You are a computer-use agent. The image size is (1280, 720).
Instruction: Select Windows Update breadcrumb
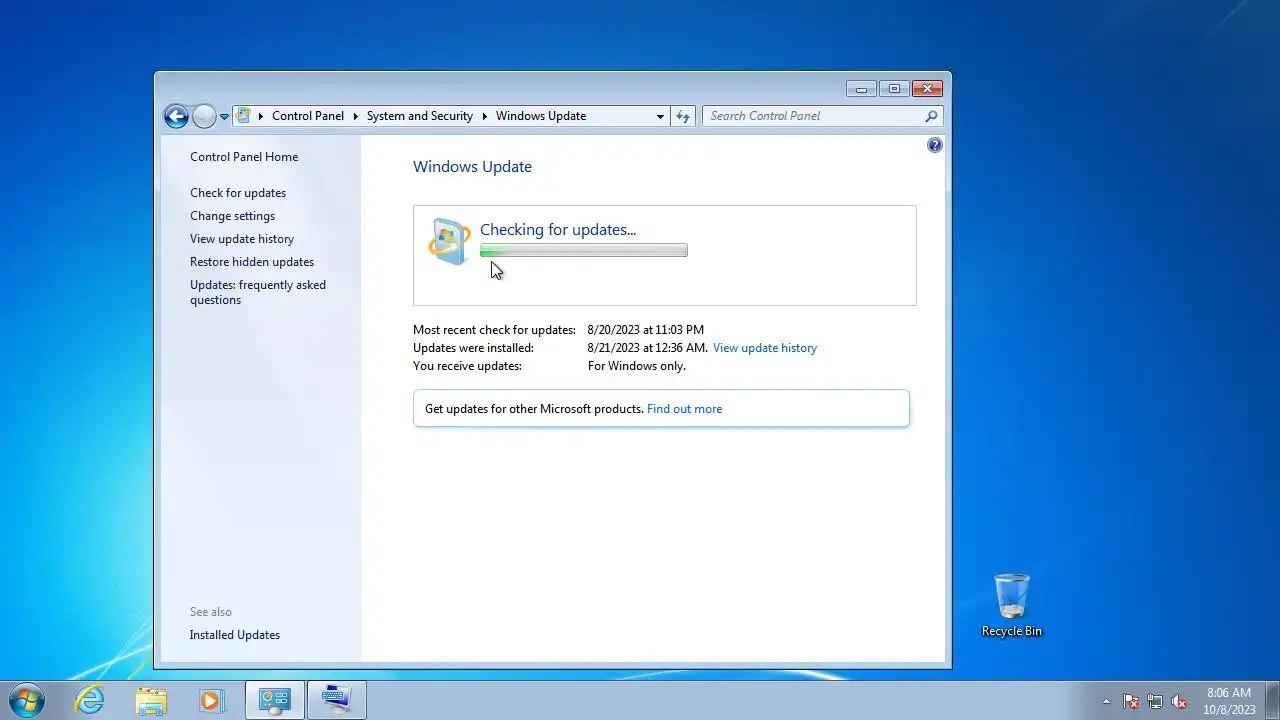[x=541, y=116]
